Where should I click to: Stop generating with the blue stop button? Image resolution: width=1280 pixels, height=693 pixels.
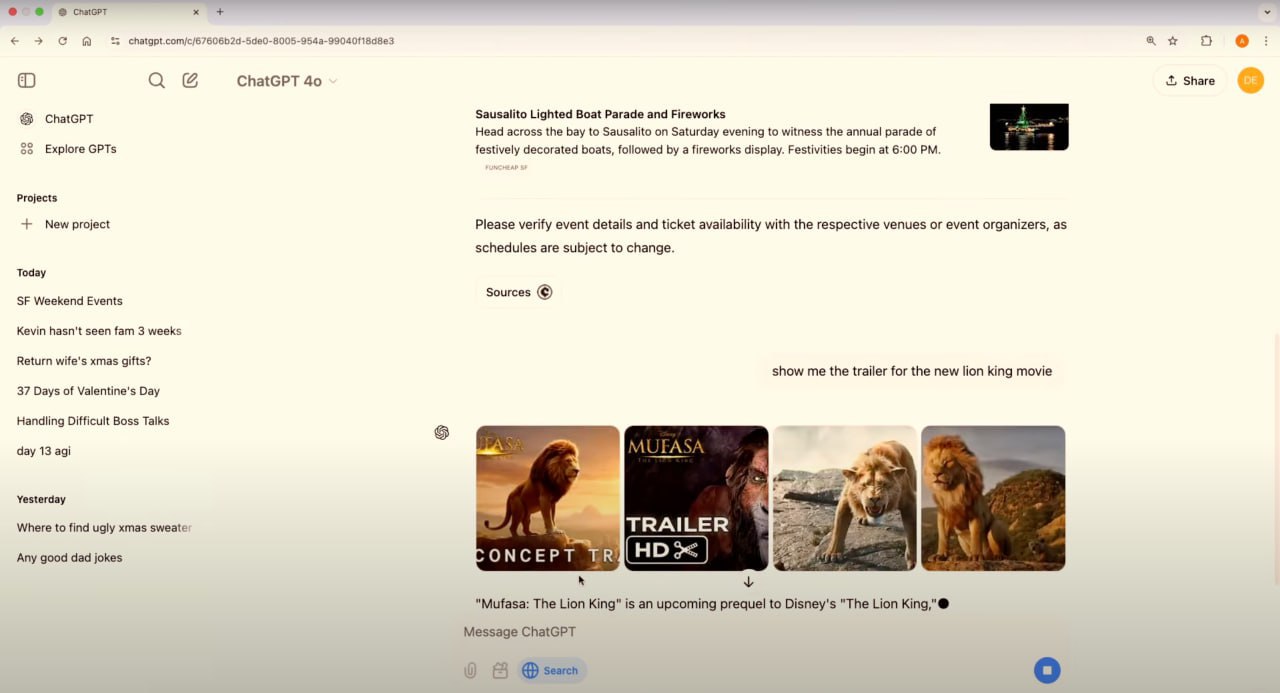[x=1047, y=671]
